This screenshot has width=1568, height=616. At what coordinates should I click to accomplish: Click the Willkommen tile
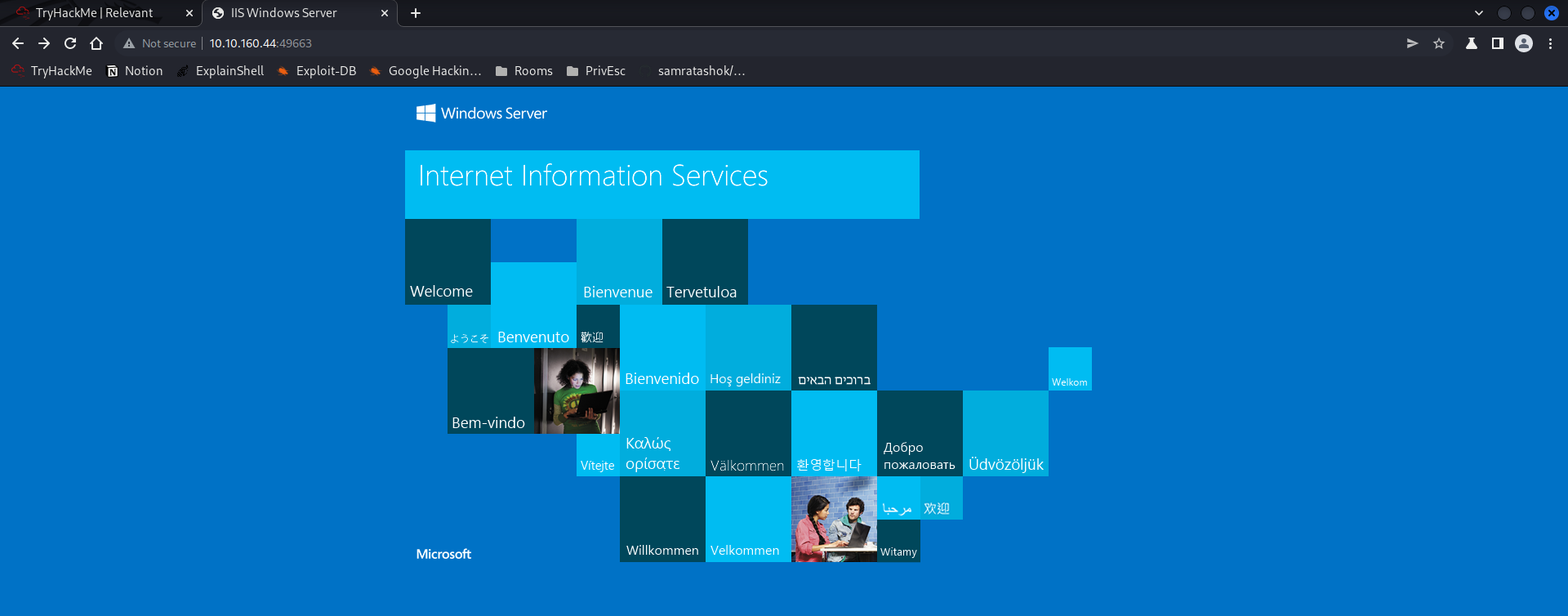point(662,519)
